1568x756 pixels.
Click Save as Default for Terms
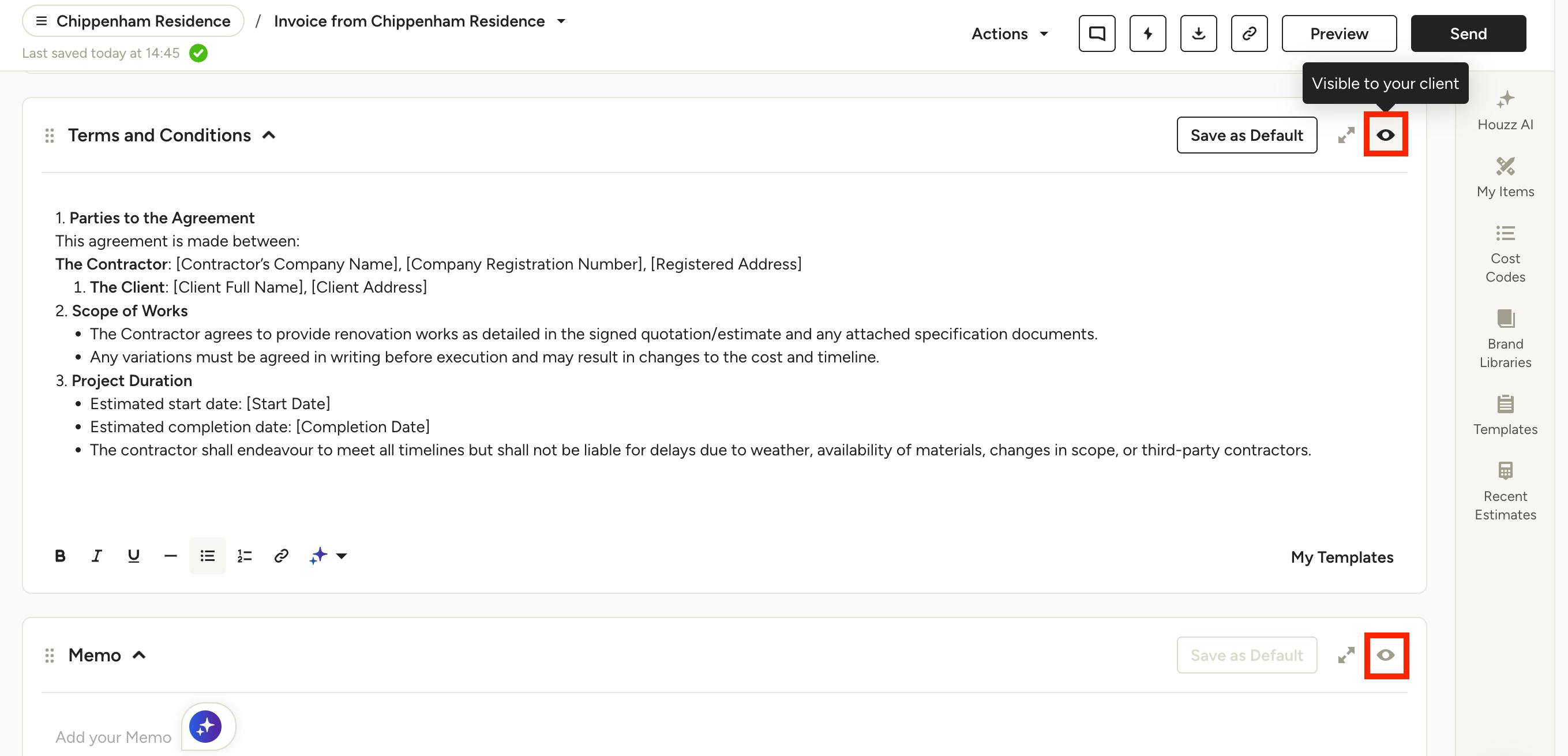coord(1246,134)
